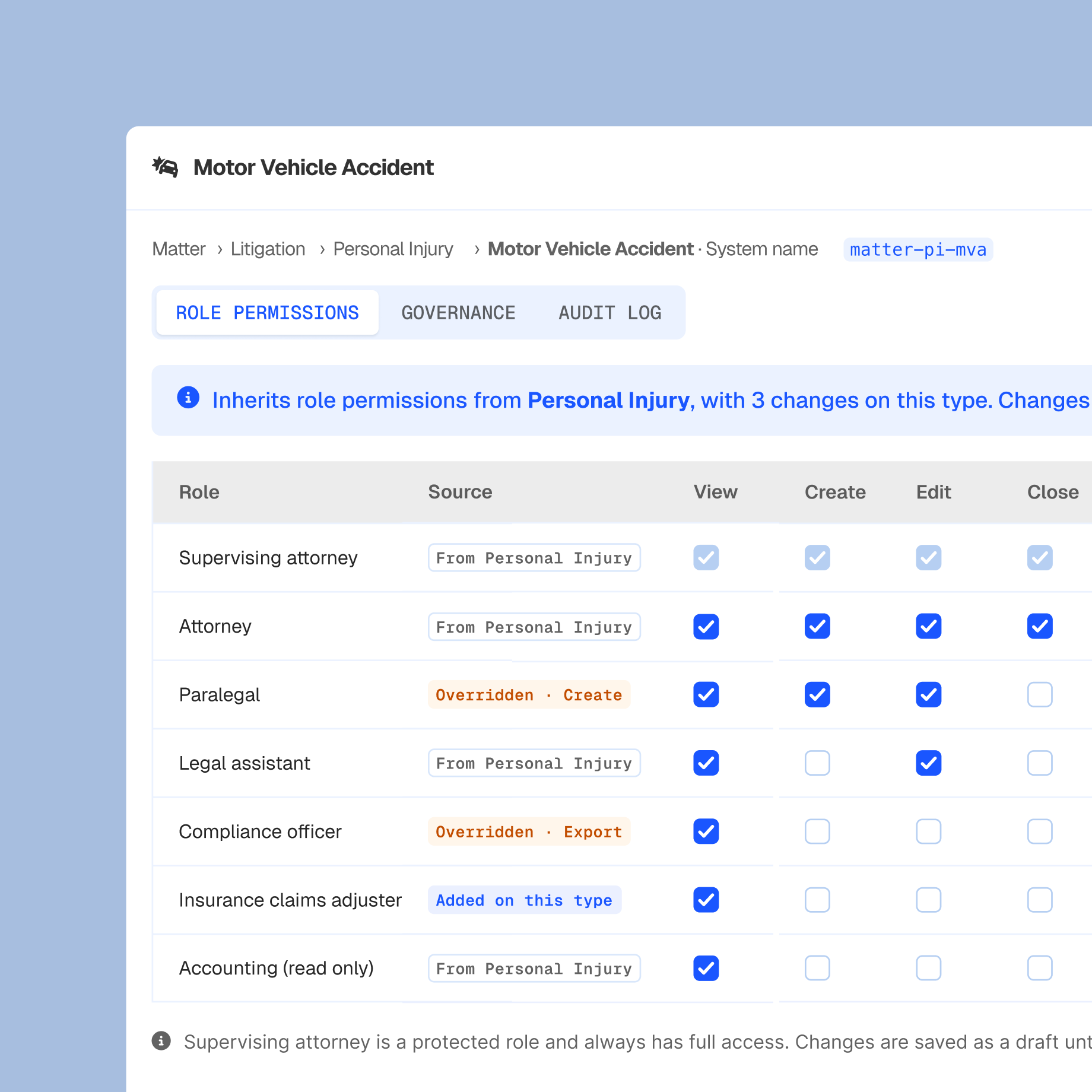Click the info icon in the footer note
This screenshot has width=1092, height=1092.
coord(161,1041)
